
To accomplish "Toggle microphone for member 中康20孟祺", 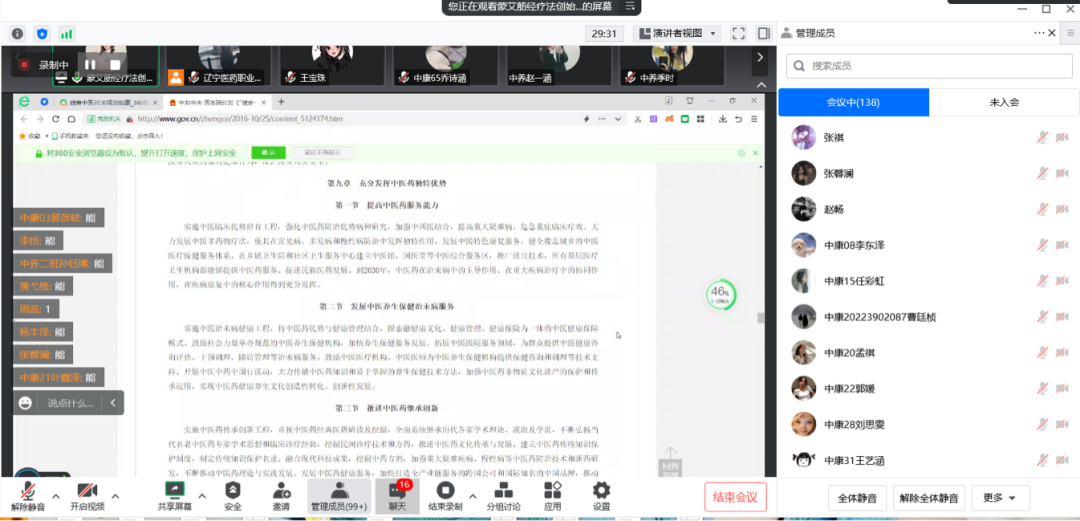I will (1043, 352).
